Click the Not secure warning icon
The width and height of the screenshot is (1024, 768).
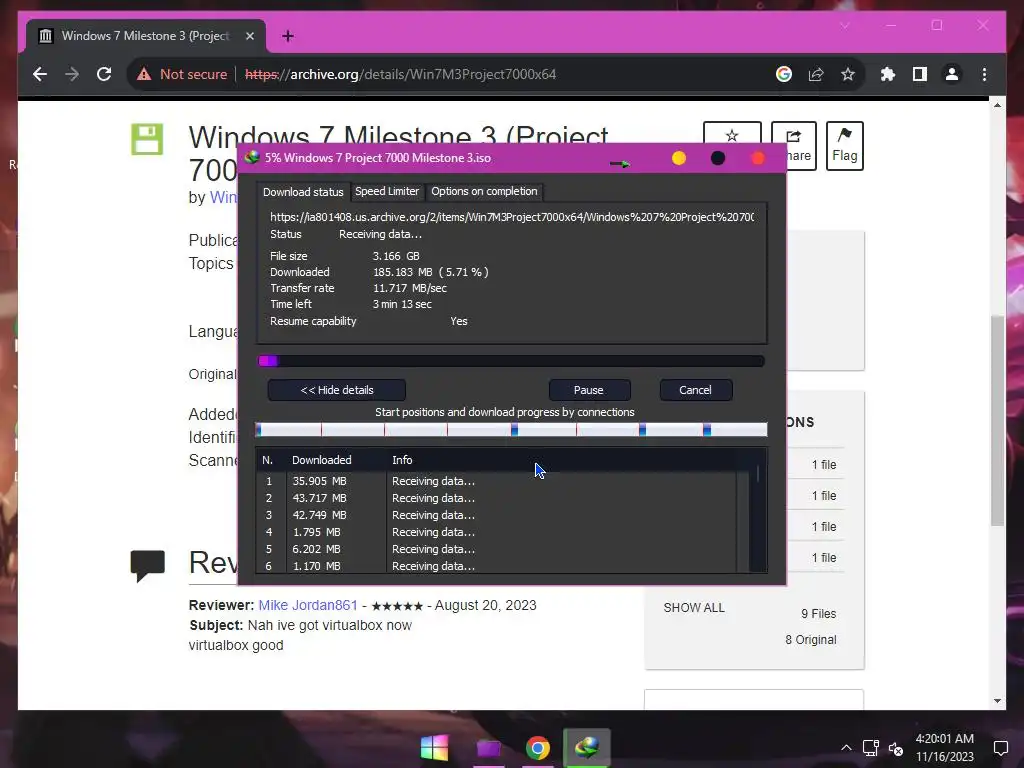(x=144, y=74)
